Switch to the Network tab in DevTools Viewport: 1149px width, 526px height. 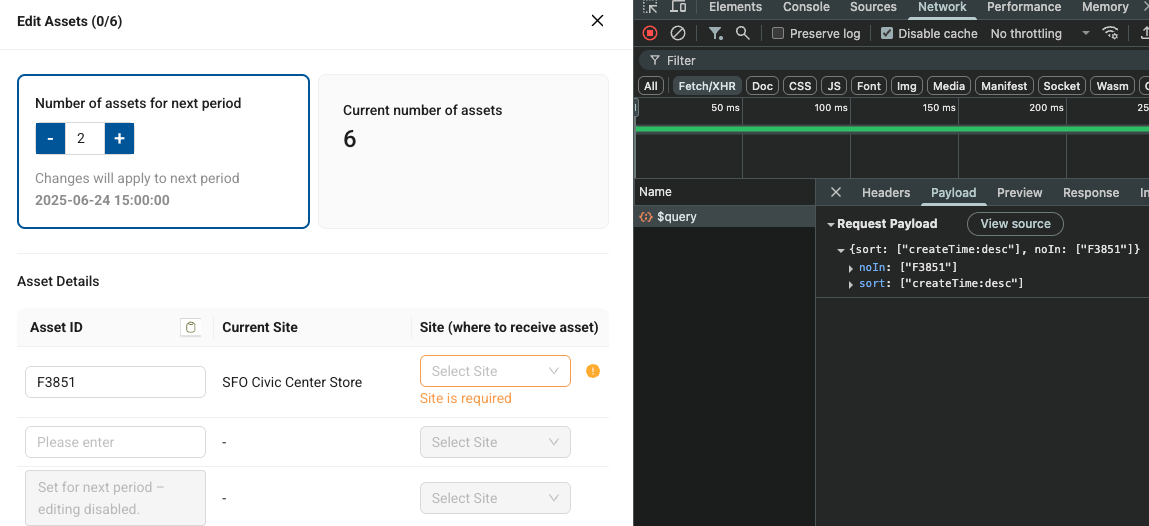(942, 7)
